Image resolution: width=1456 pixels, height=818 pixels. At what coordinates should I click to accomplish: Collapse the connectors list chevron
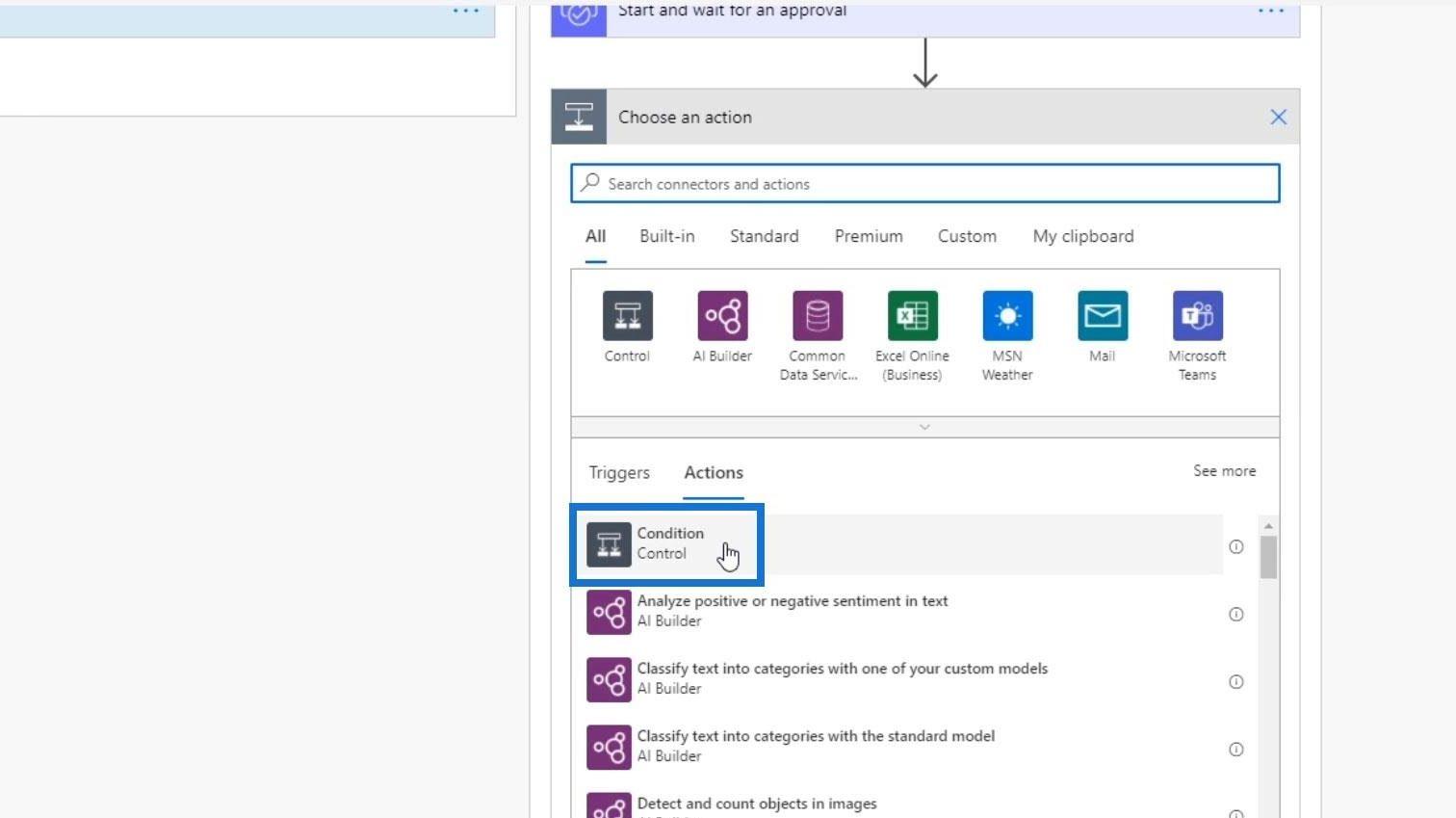[924, 427]
